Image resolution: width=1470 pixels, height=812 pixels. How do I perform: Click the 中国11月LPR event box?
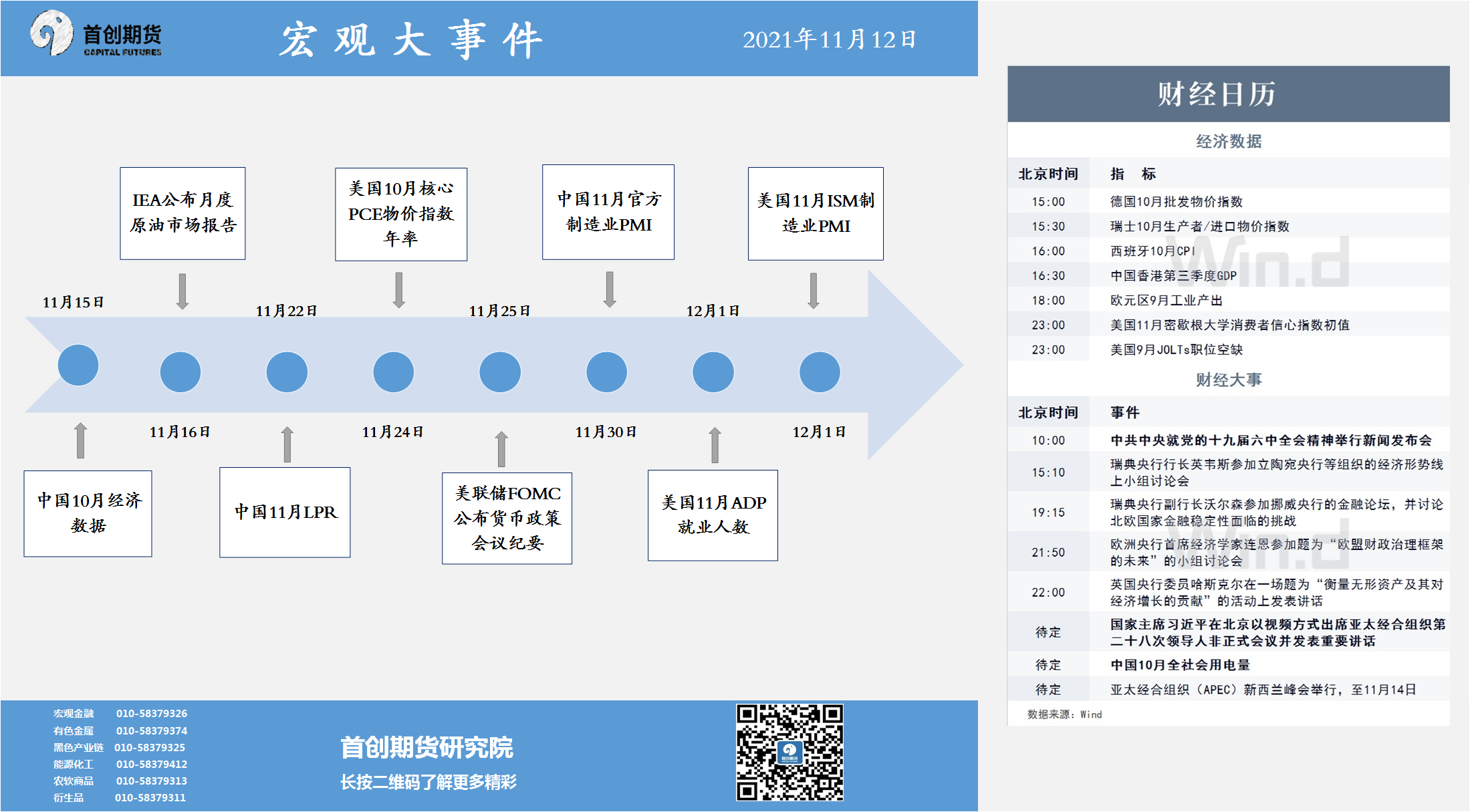(285, 513)
